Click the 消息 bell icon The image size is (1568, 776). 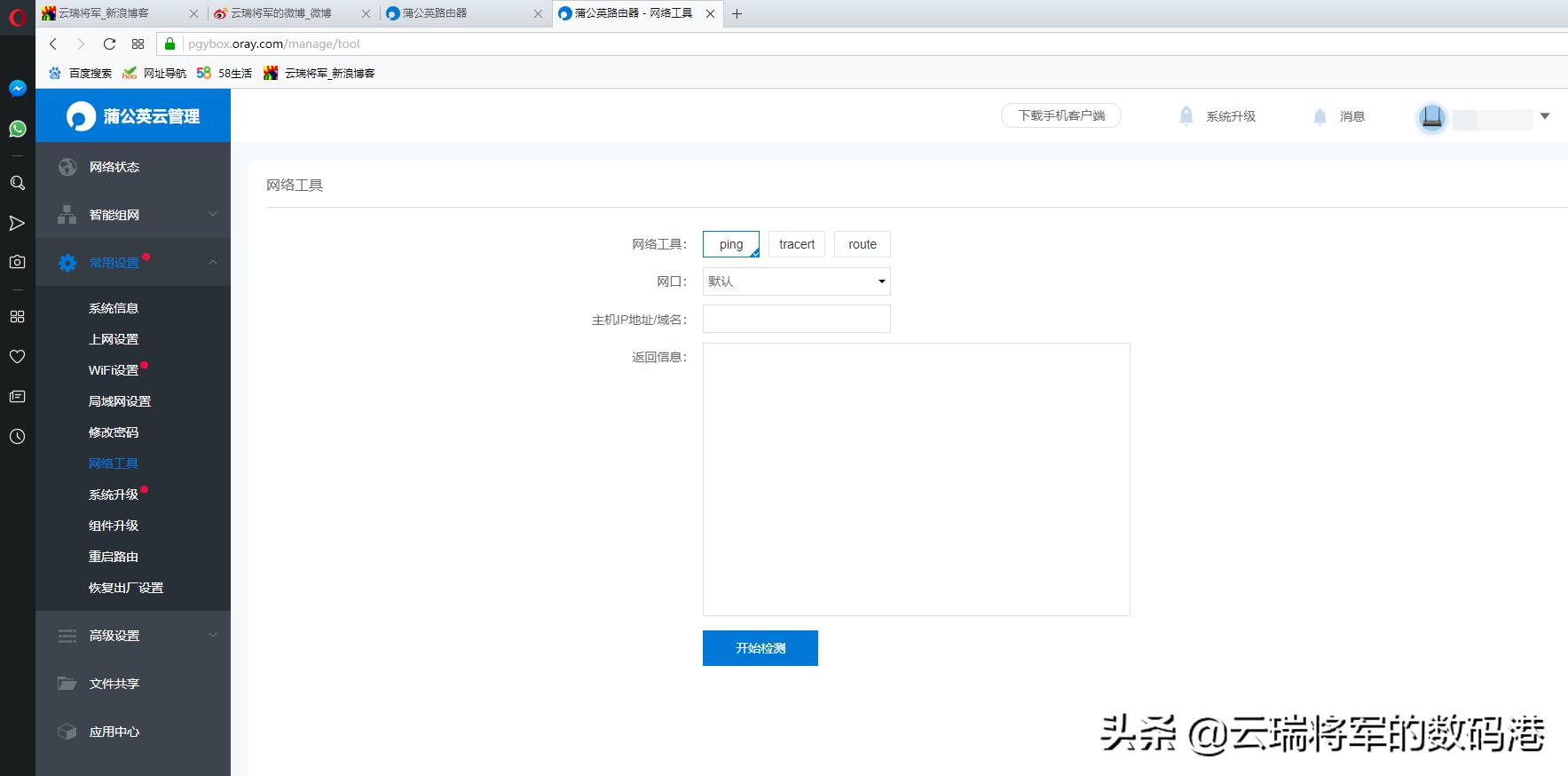click(1320, 116)
